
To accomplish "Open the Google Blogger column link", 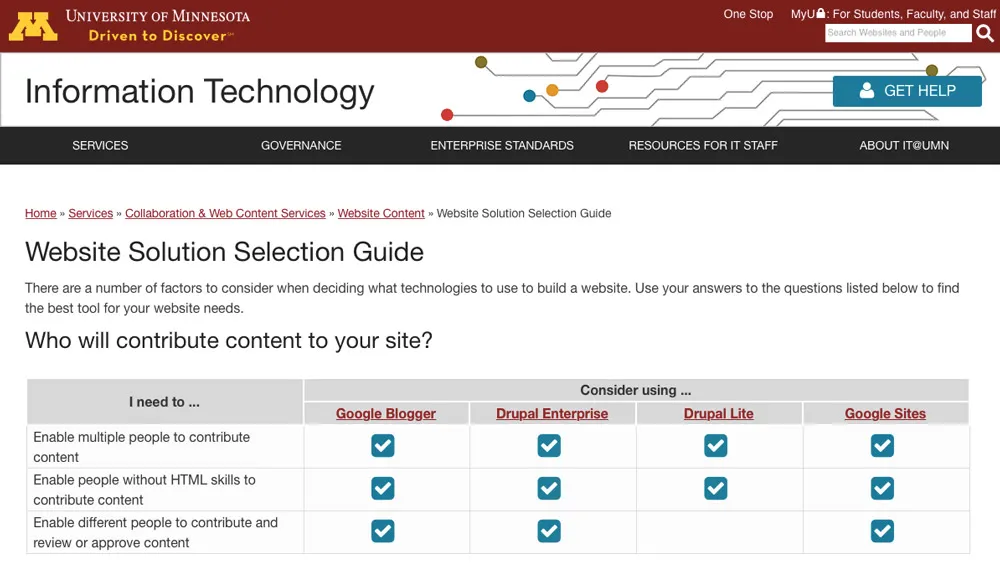I will [386, 413].
